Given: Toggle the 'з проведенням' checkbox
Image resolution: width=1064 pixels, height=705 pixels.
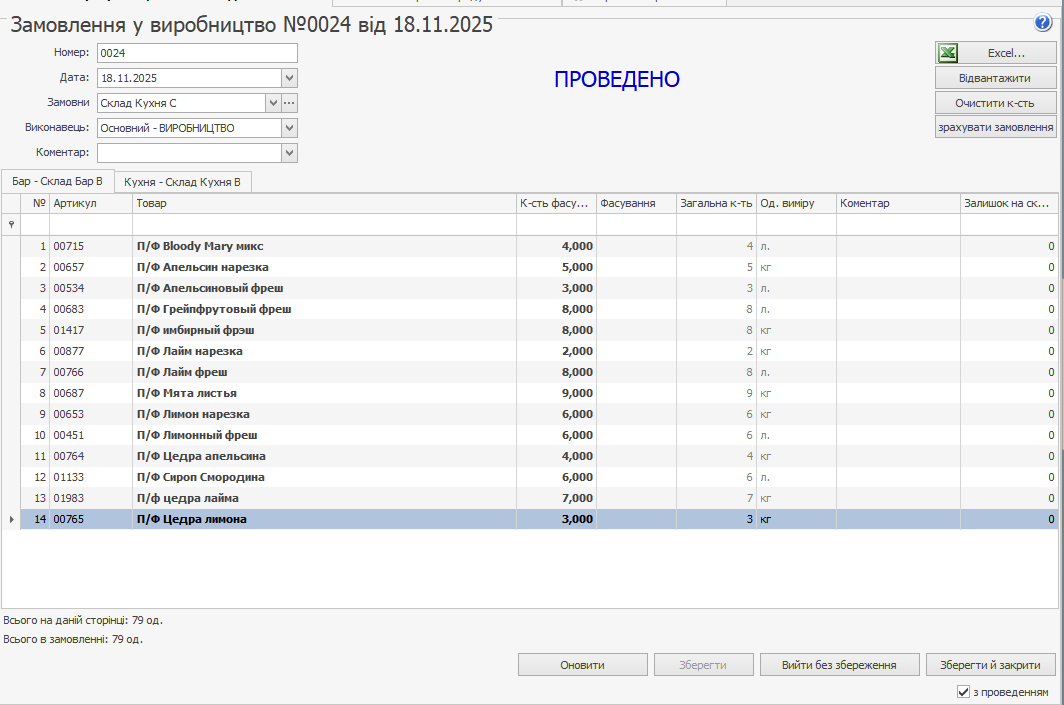Looking at the screenshot, I should [x=963, y=692].
